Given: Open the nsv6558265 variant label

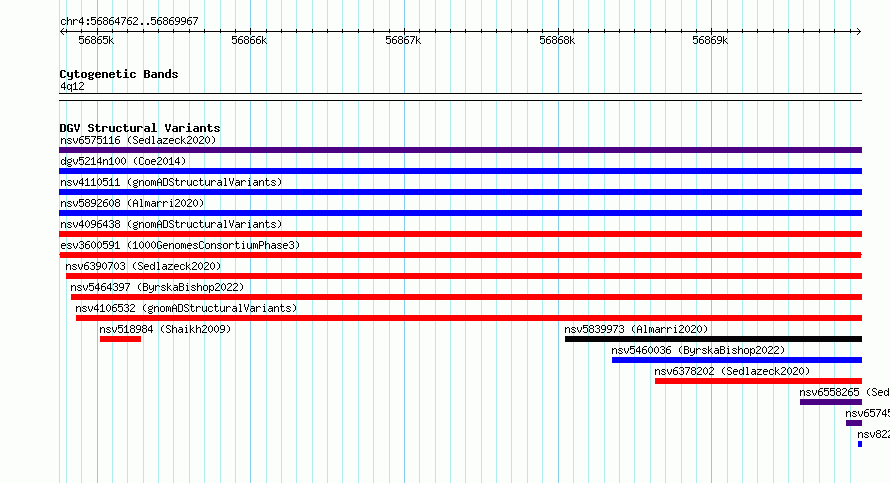Looking at the screenshot, I should pos(845,392).
